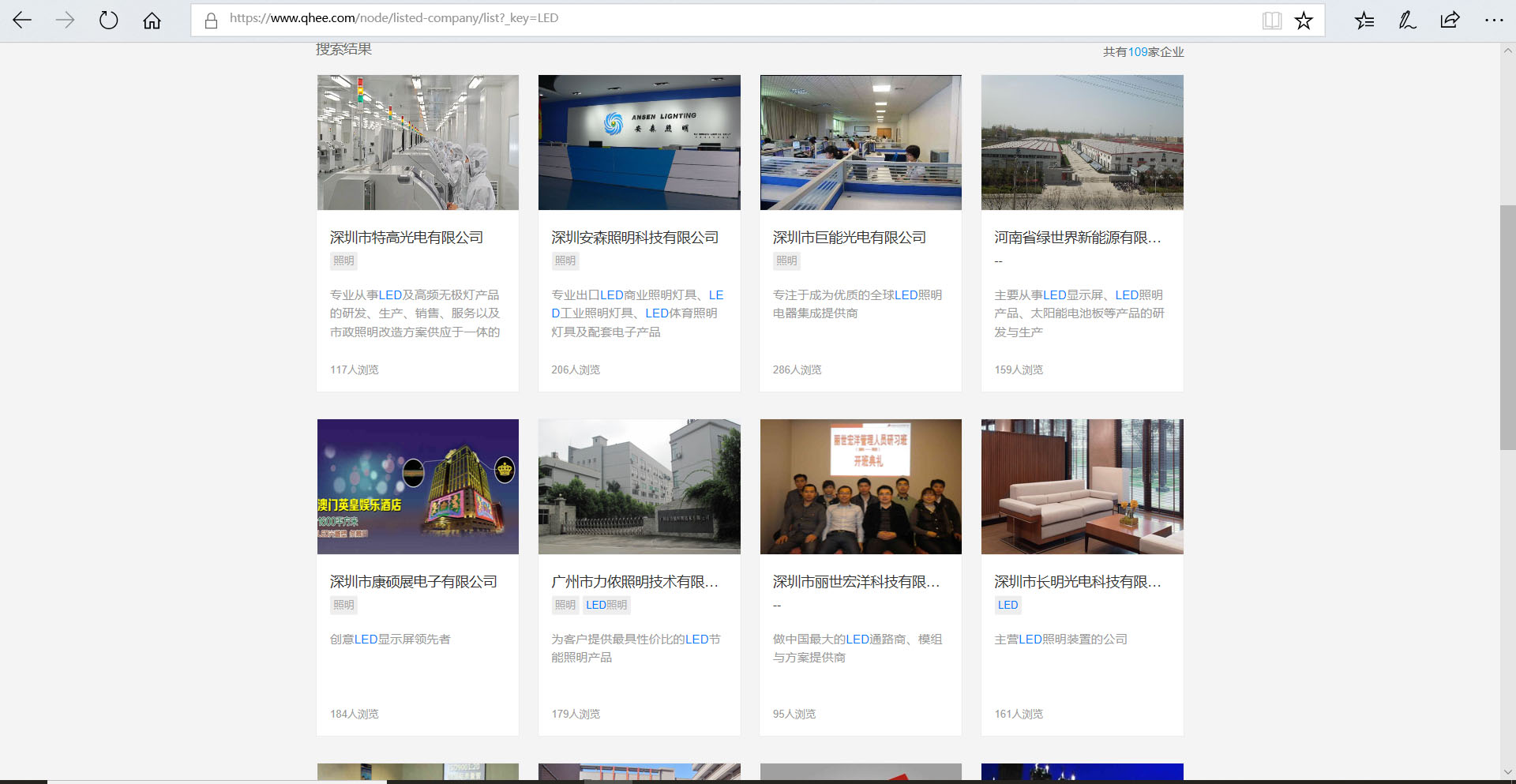Image resolution: width=1516 pixels, height=784 pixels.
Task: Open Reading view icon in address bar
Action: [x=1271, y=21]
